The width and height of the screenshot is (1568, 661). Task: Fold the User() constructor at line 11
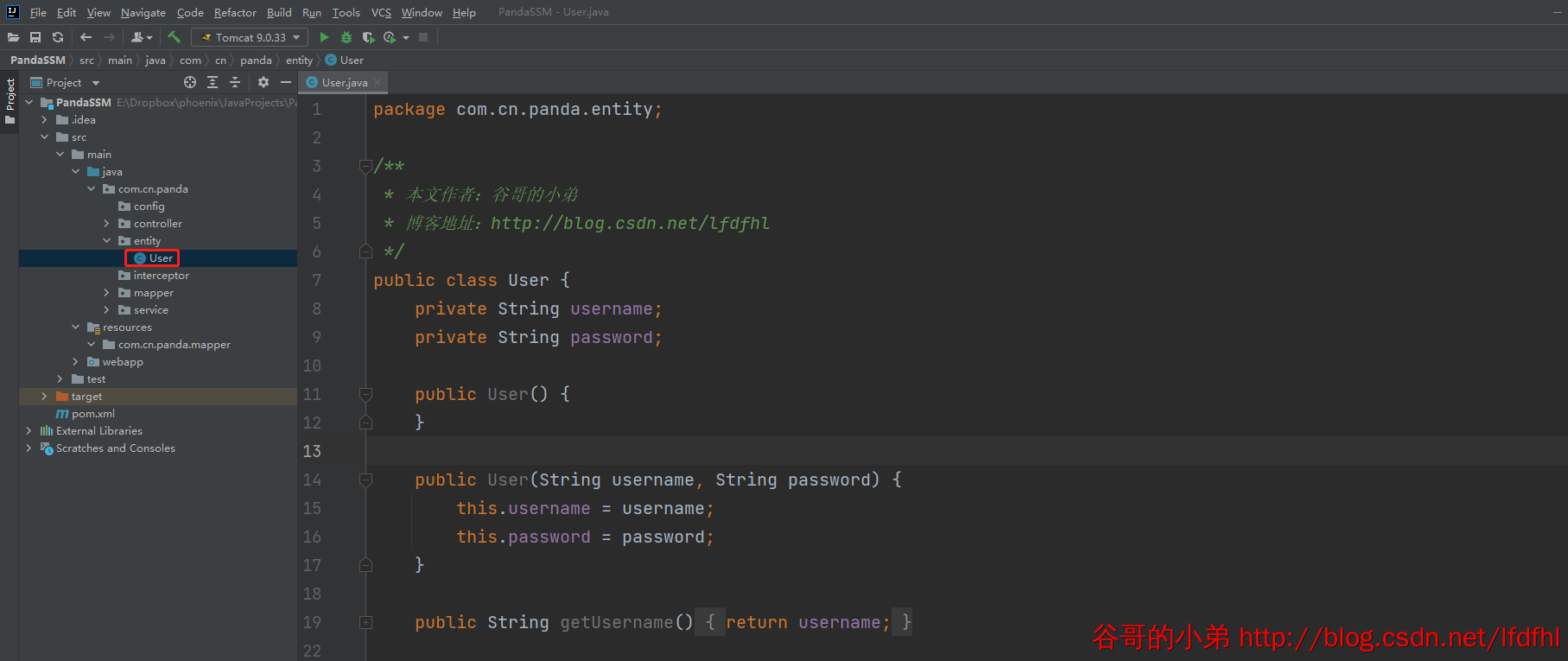(x=365, y=394)
